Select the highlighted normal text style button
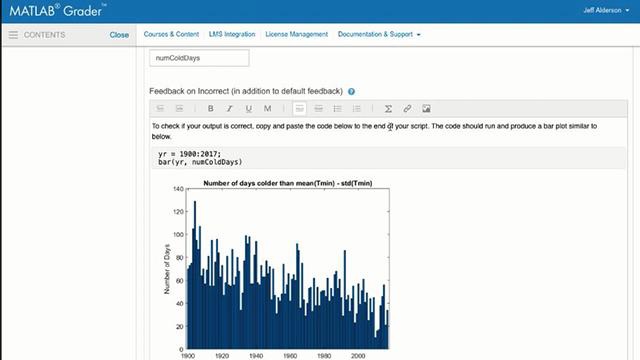 point(300,109)
